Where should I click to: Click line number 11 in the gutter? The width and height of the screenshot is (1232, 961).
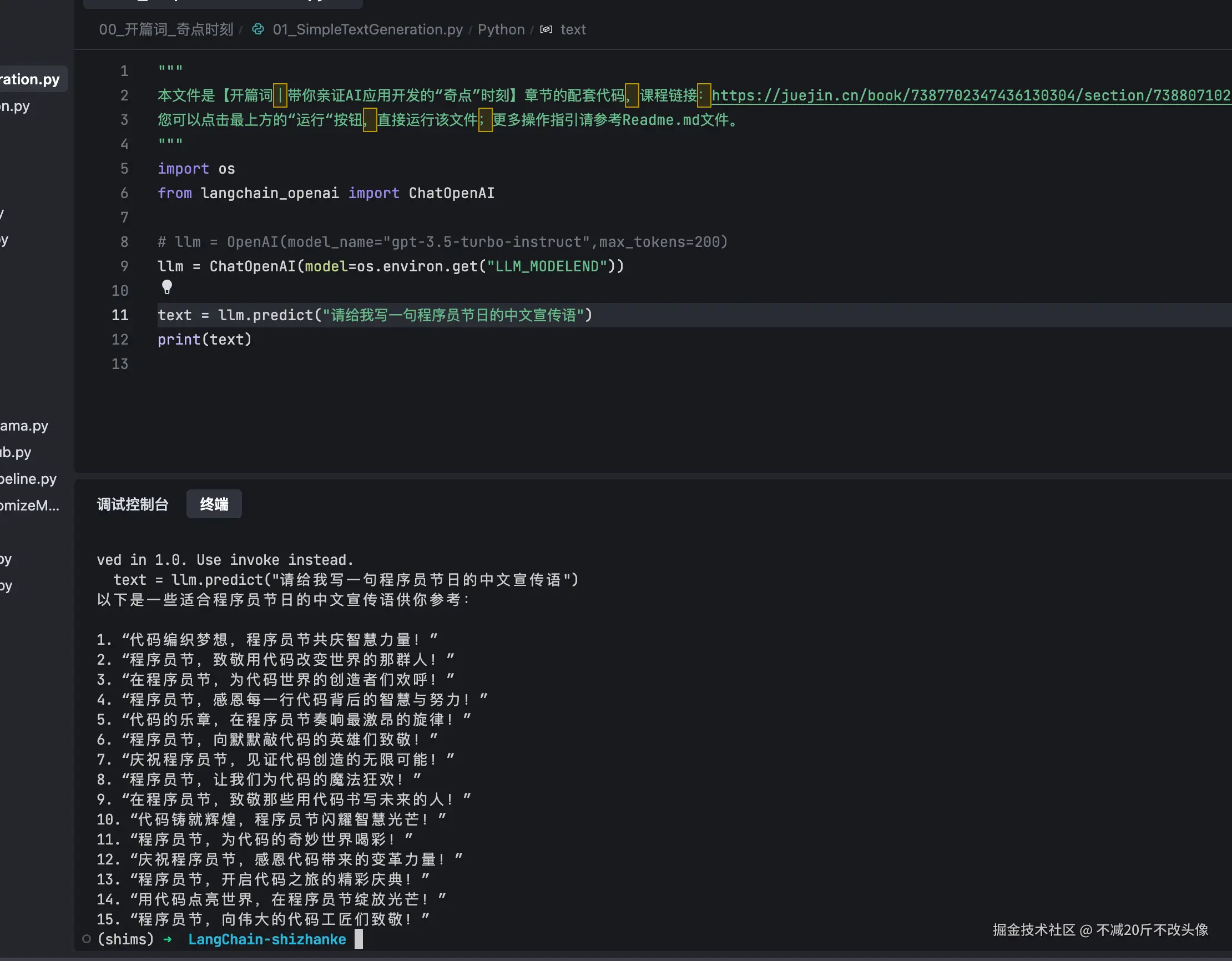(119, 315)
